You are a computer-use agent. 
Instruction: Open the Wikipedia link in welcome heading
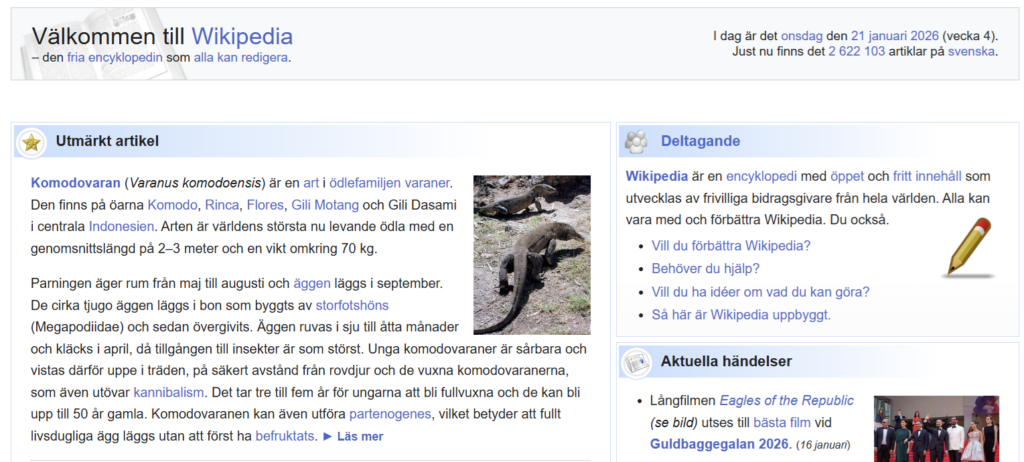(242, 37)
